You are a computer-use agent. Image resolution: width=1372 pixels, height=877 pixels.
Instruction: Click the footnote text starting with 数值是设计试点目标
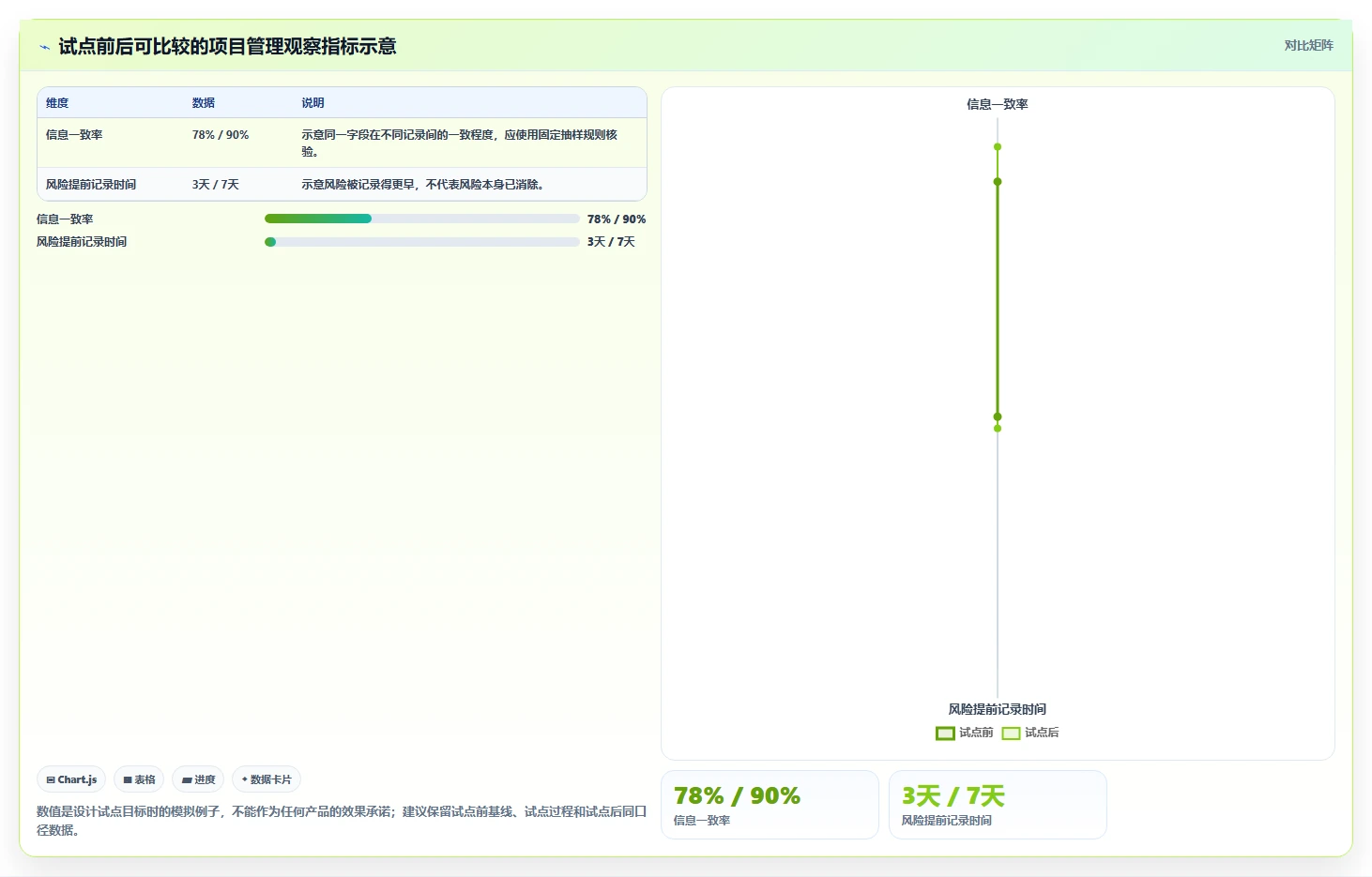pos(342,821)
